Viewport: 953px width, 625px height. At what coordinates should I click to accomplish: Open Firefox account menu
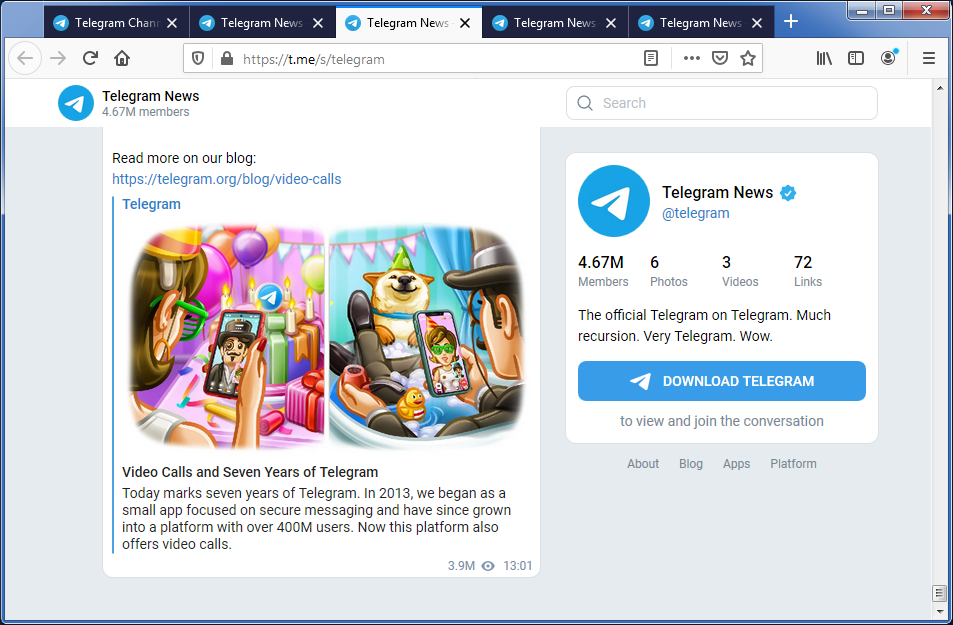889,58
